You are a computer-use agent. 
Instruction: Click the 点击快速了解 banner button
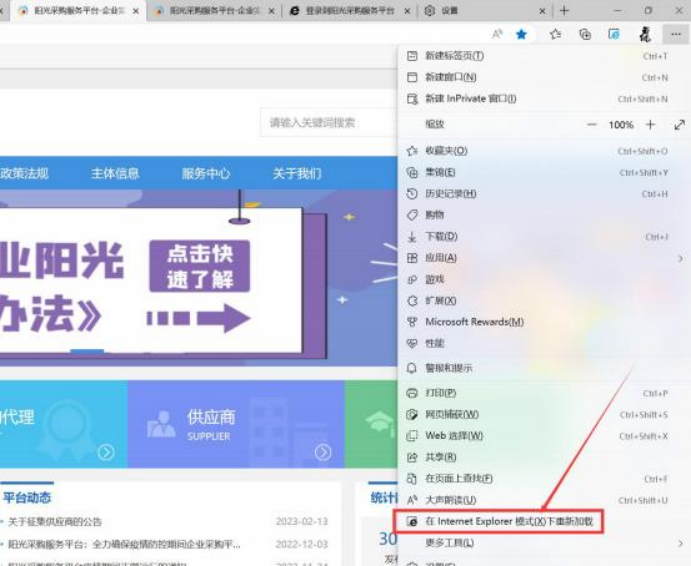click(200, 266)
